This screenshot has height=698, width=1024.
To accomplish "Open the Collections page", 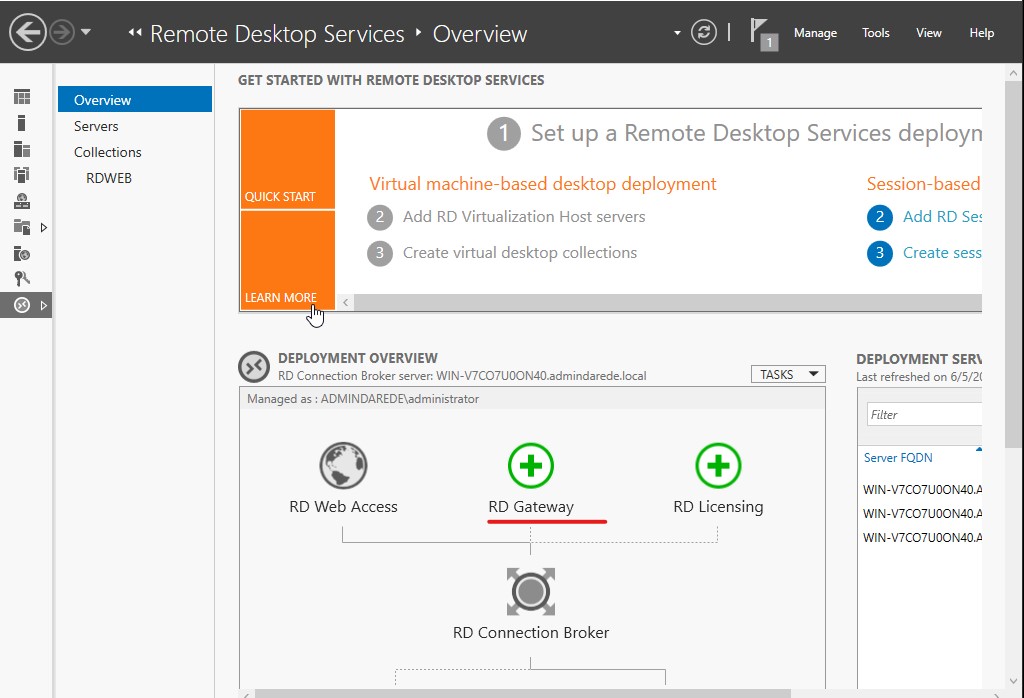I will click(x=108, y=152).
